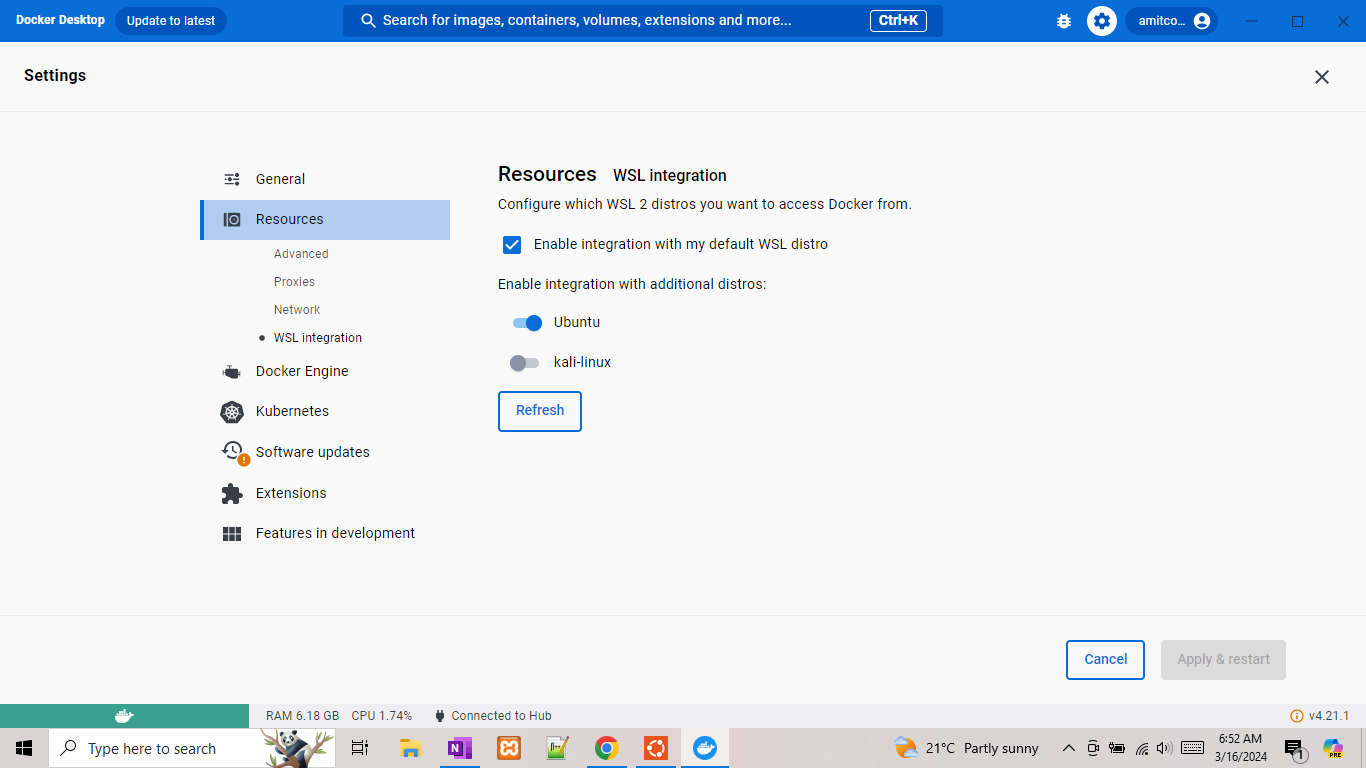Open Kubernetes settings via its wheel icon
Screen dimensions: 1366x768
pos(232,412)
